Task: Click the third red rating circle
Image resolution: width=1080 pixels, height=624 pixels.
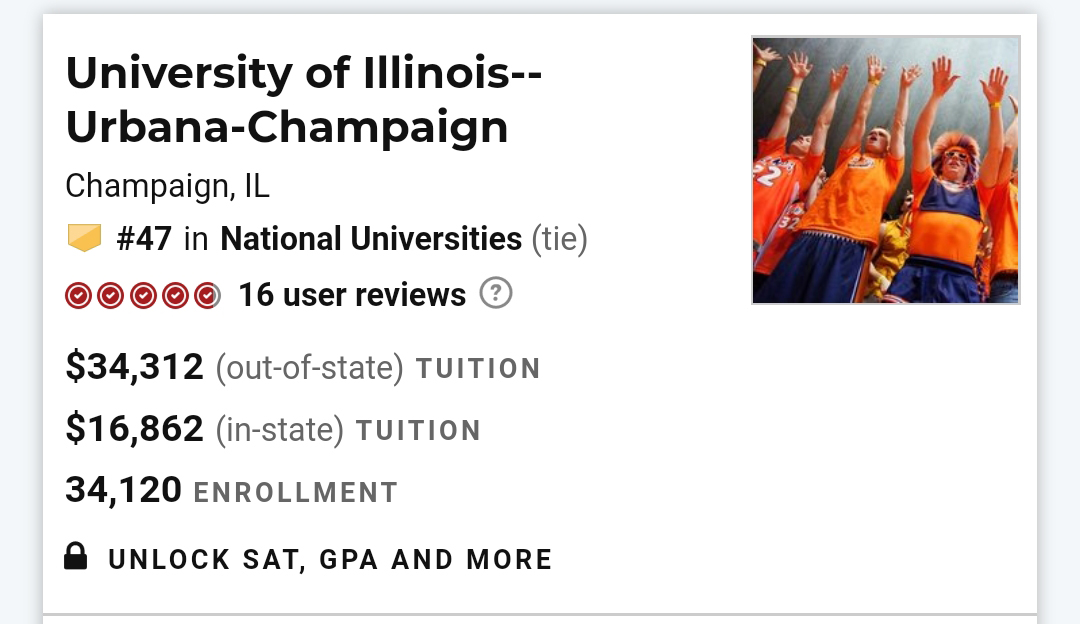Action: click(x=143, y=296)
